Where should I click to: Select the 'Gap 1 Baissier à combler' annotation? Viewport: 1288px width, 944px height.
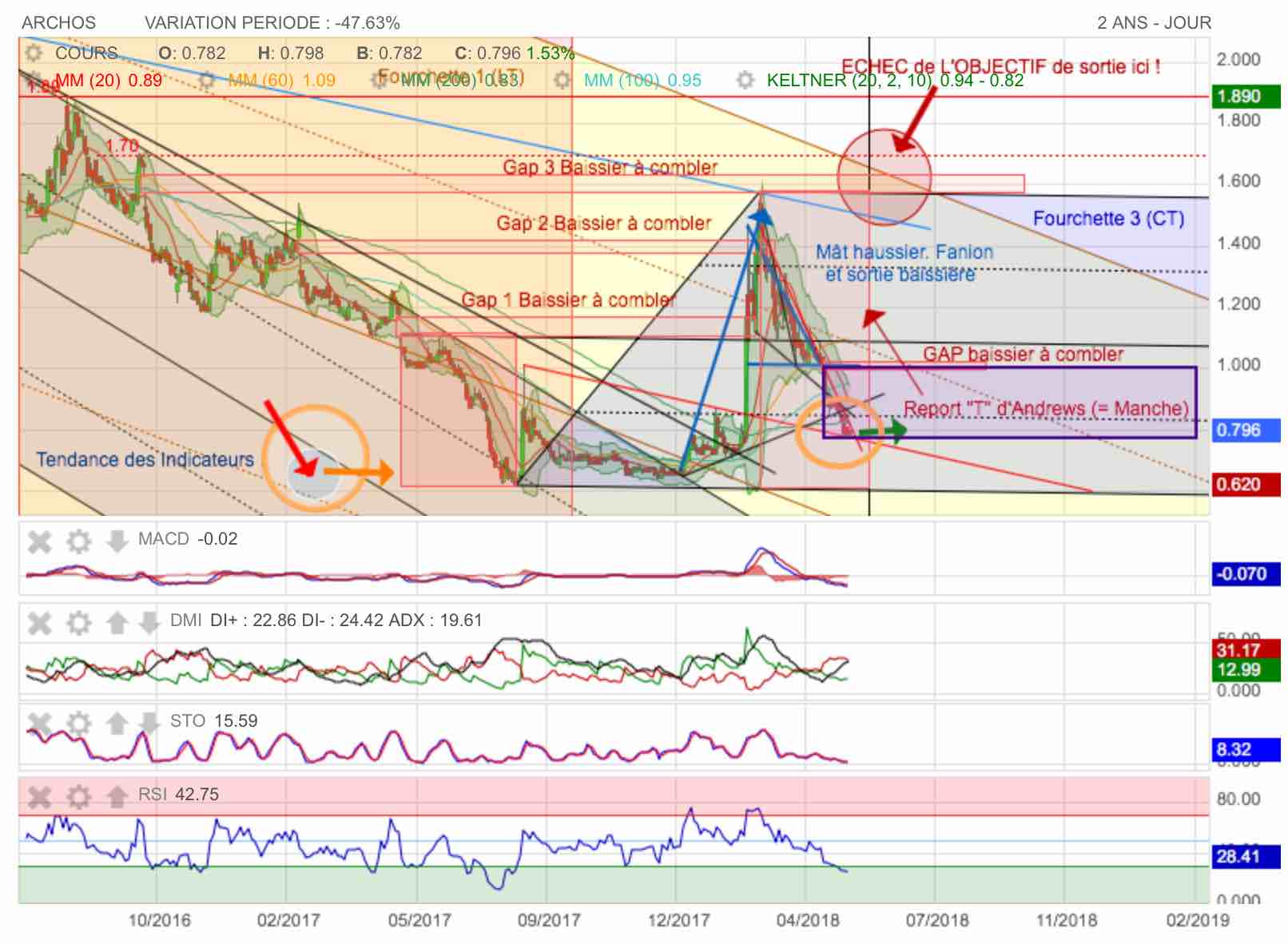coord(568,299)
